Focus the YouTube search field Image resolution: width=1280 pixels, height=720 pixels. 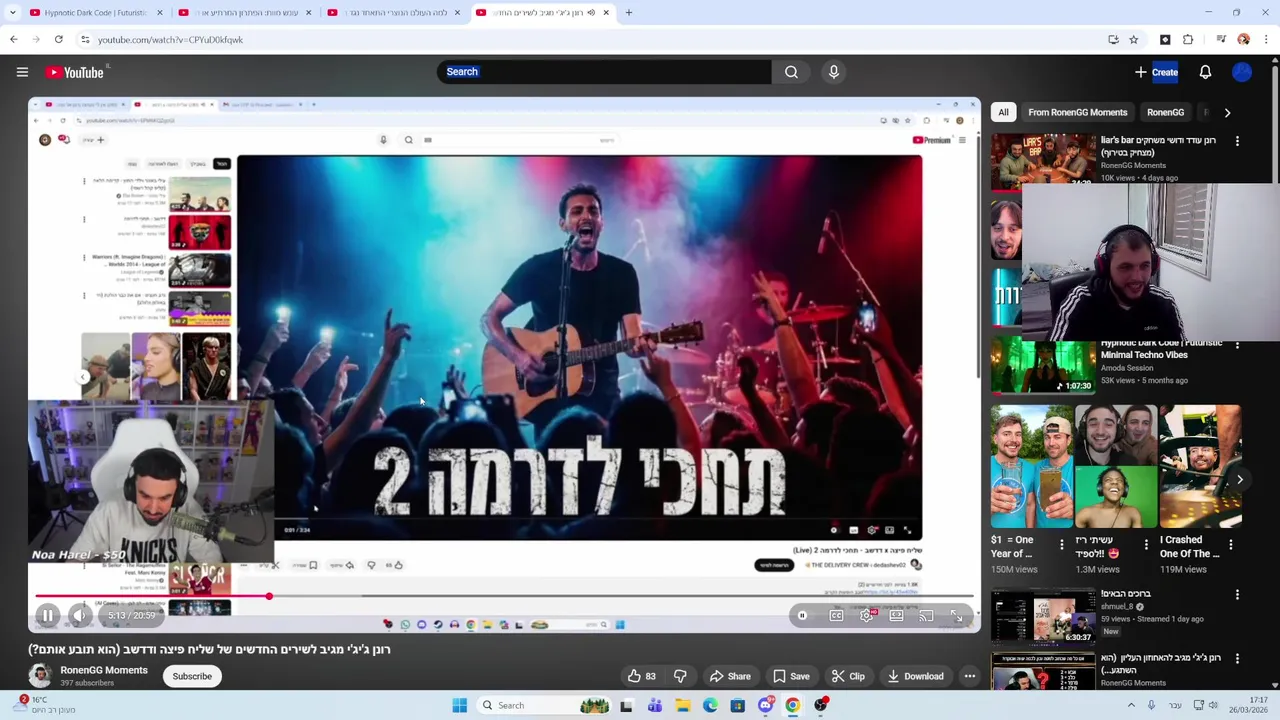[x=604, y=72]
